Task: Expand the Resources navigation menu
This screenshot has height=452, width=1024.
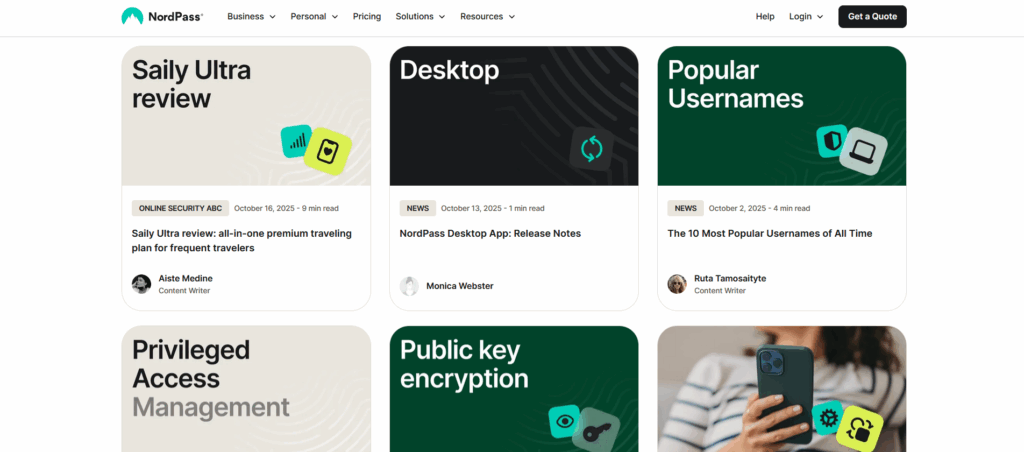Action: tap(487, 17)
